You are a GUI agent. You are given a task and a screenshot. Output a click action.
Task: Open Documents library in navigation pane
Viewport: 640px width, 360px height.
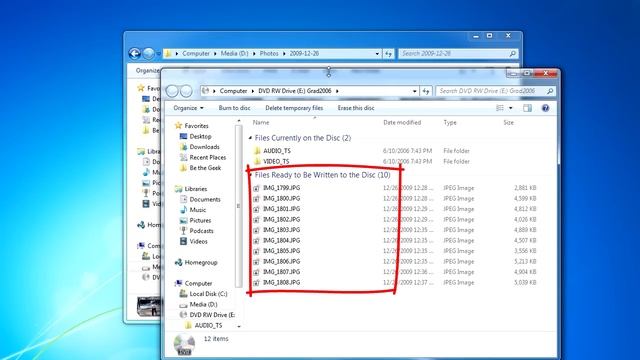pyautogui.click(x=205, y=199)
